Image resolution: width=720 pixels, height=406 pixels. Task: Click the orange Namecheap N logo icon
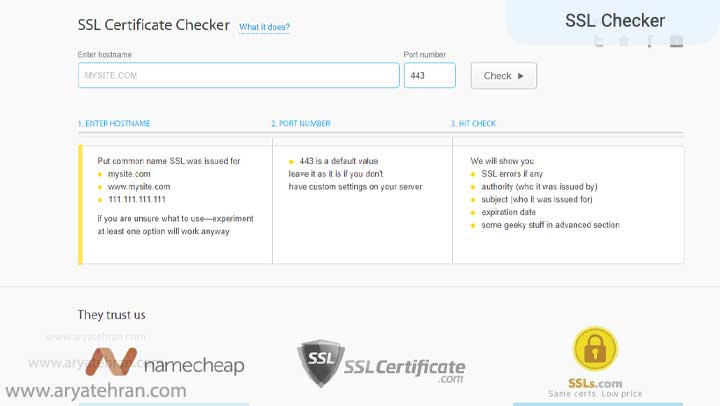[x=112, y=361]
